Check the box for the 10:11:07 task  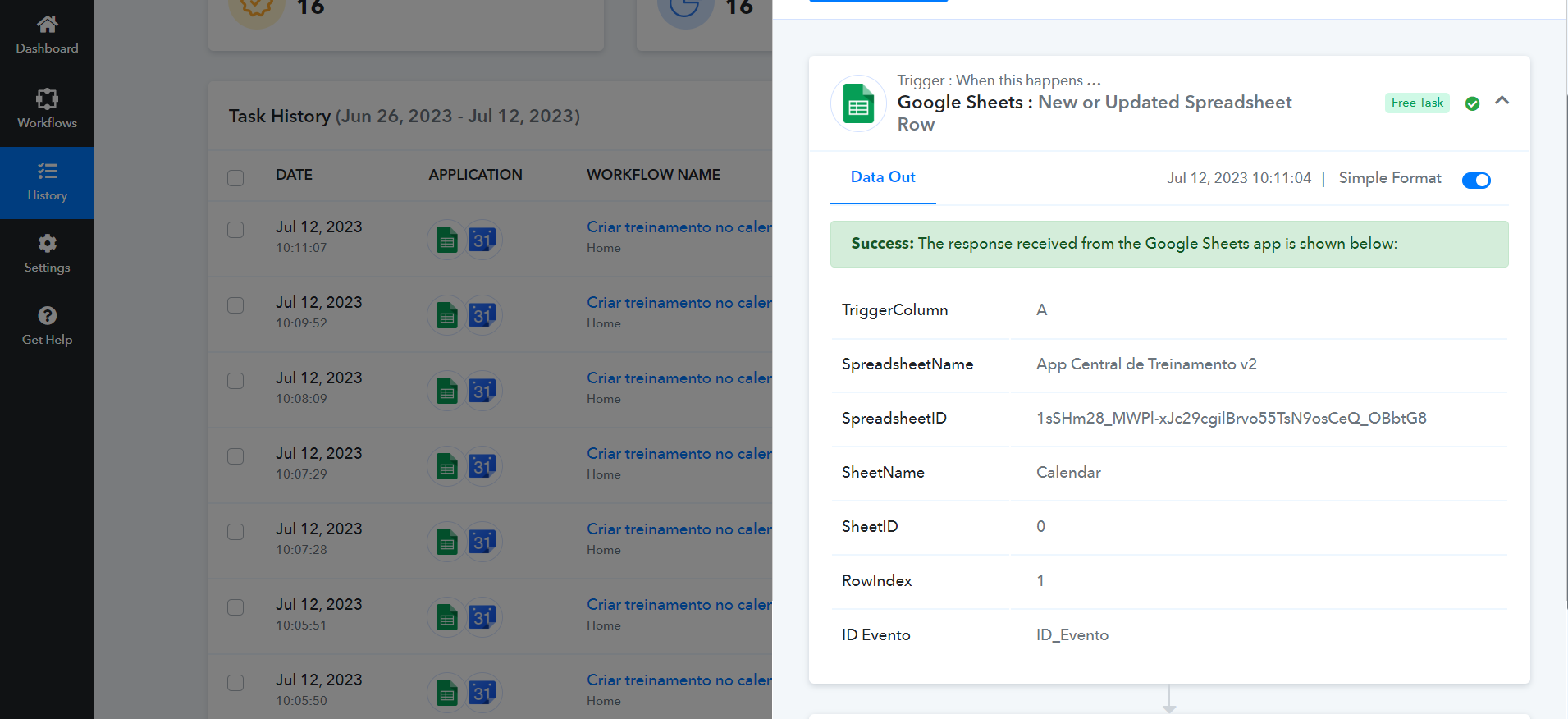coord(235,230)
